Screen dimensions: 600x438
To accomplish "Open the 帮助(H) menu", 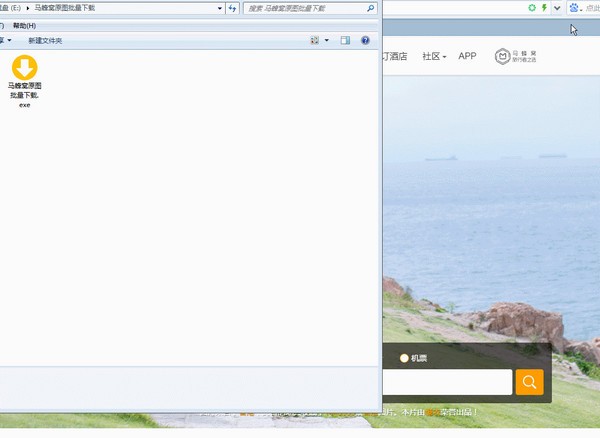I will click(x=24, y=25).
